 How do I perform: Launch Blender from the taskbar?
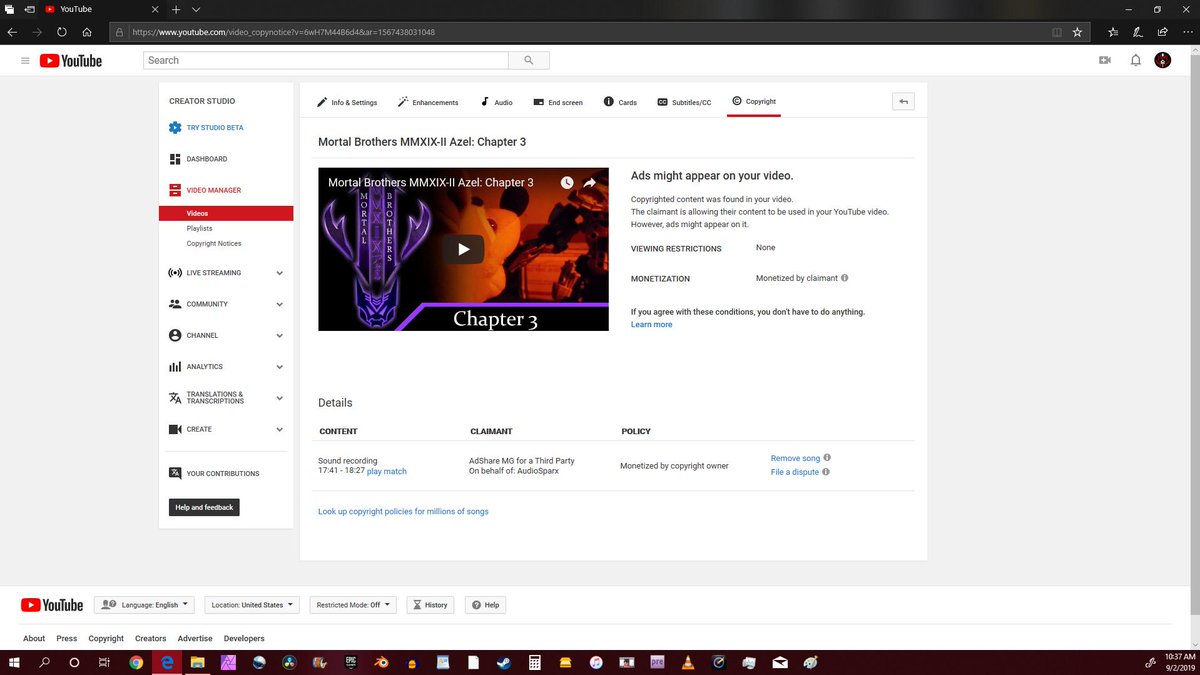tap(381, 662)
